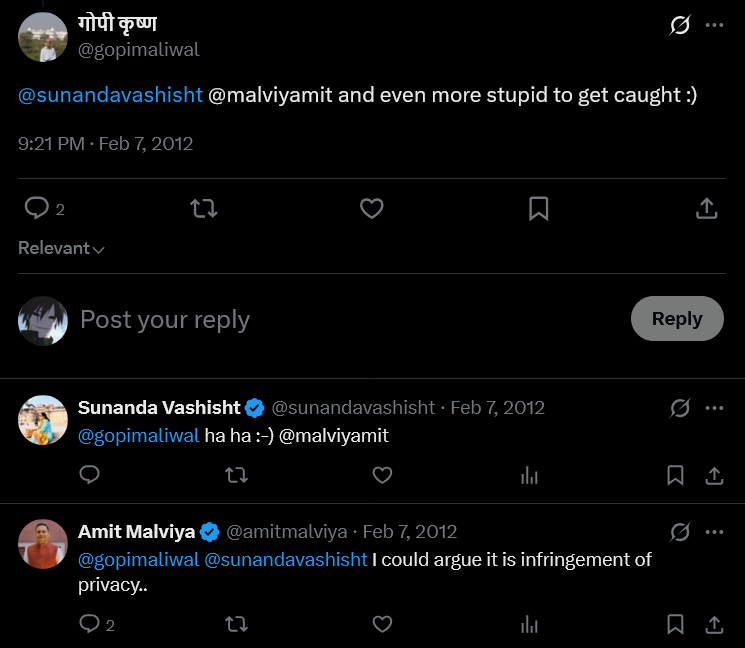Like the main tweet by gopimaliwal
Image resolution: width=745 pixels, height=648 pixels.
372,208
